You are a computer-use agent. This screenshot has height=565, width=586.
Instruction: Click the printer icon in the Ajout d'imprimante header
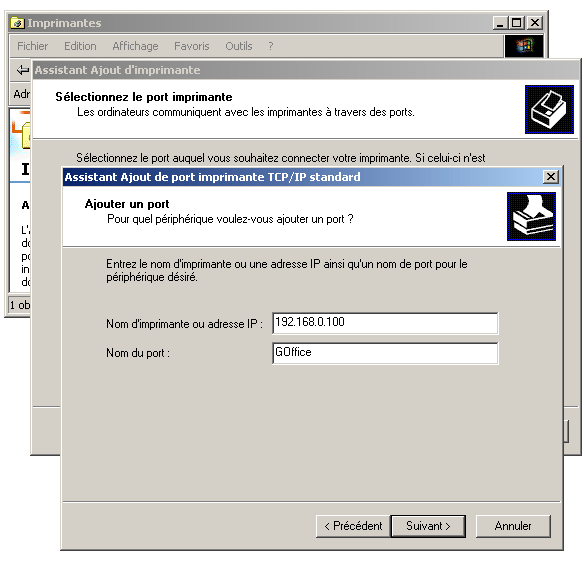[x=549, y=109]
